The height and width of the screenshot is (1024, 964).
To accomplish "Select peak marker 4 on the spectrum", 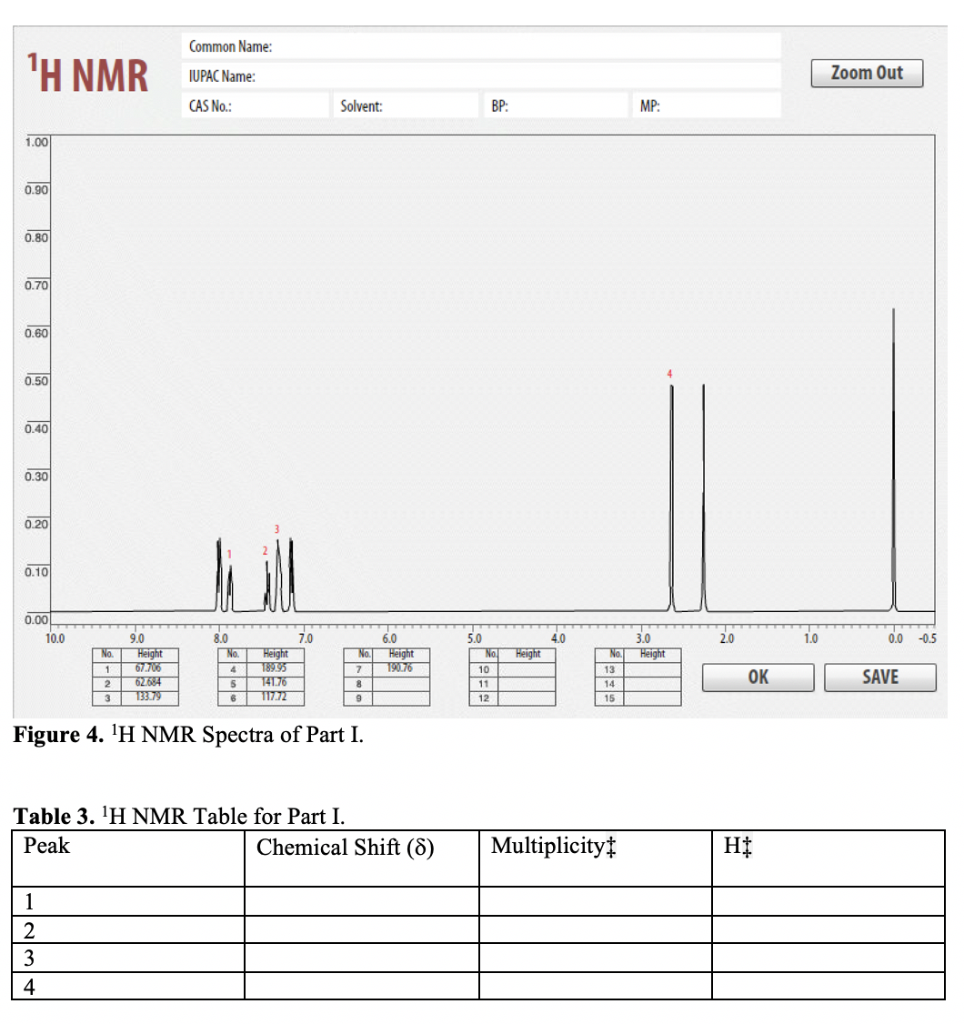I will (669, 373).
